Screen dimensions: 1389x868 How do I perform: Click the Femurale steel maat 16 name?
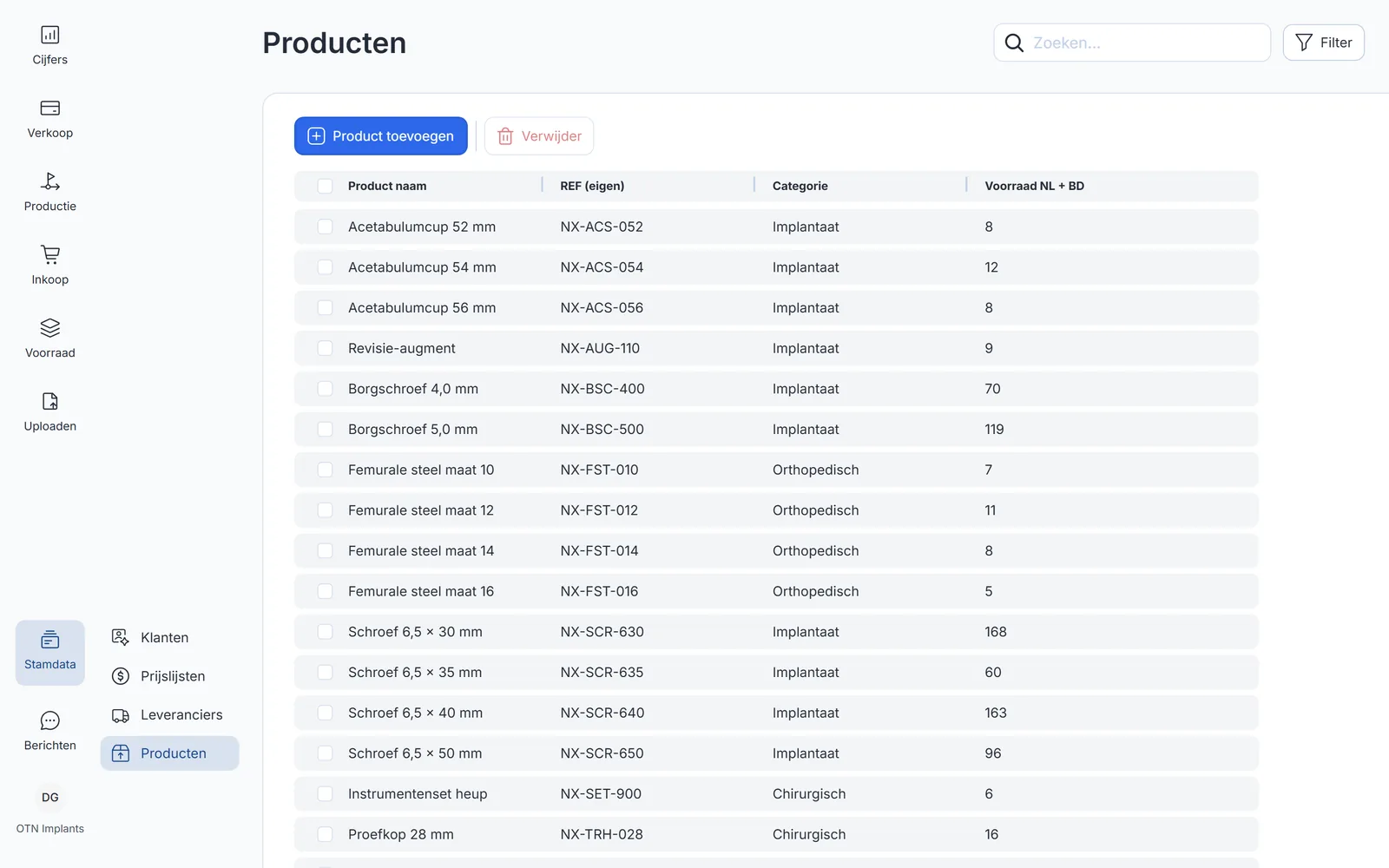(421, 591)
